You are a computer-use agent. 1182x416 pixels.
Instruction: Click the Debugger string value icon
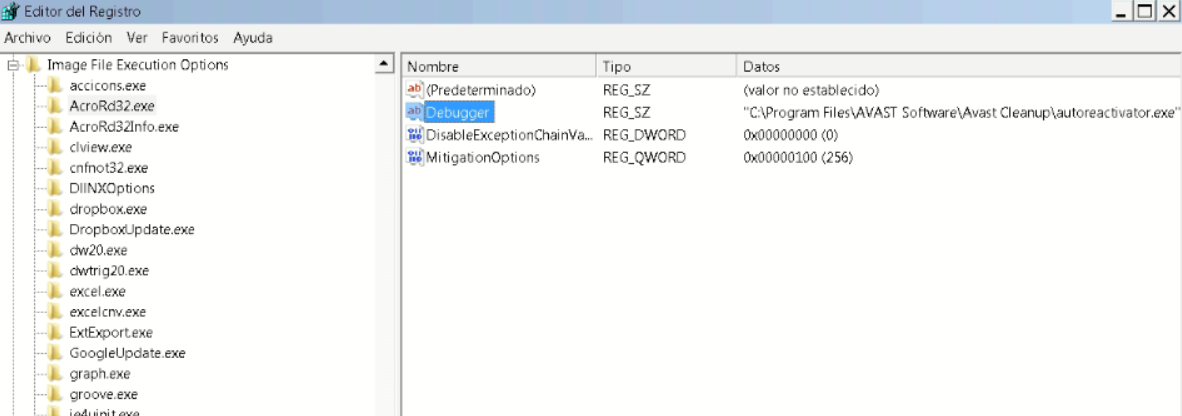pos(415,112)
